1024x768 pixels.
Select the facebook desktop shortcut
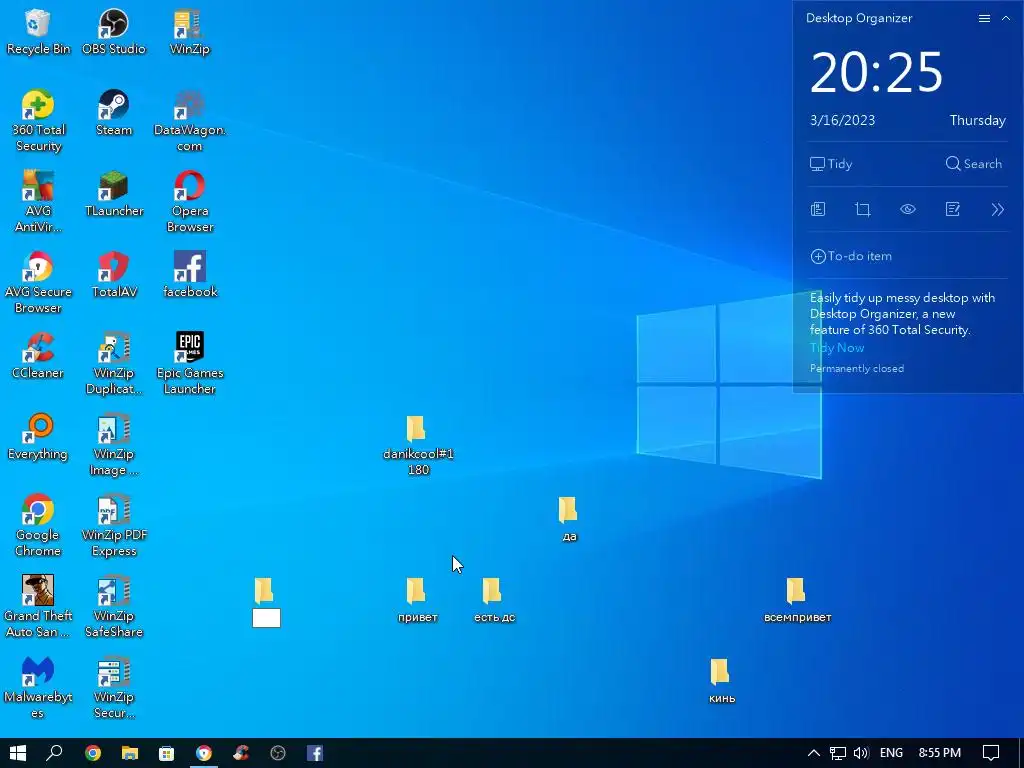point(189,275)
